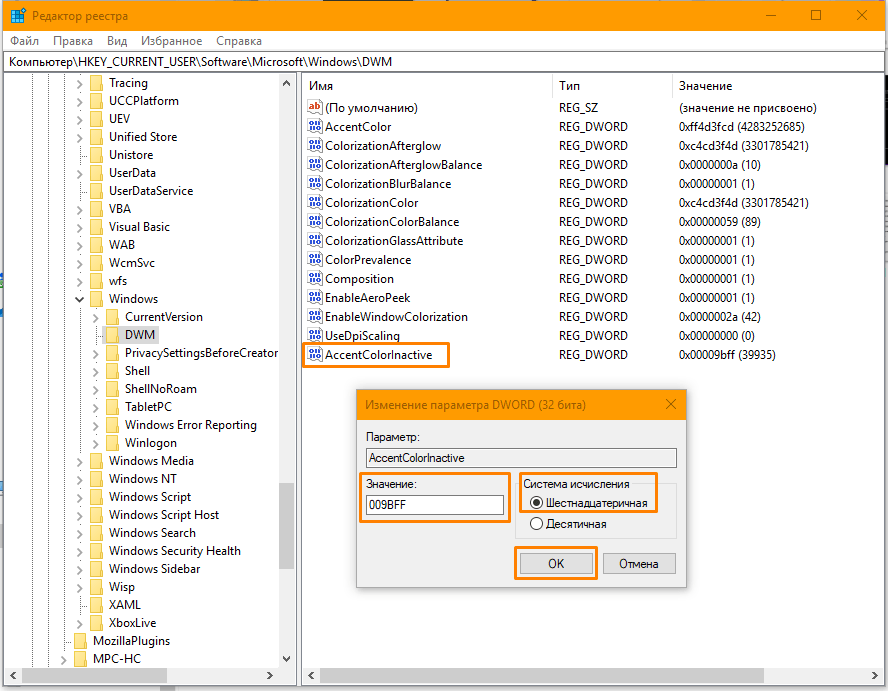
Task: Click the AccentColor DWORD value icon
Action: click(315, 127)
